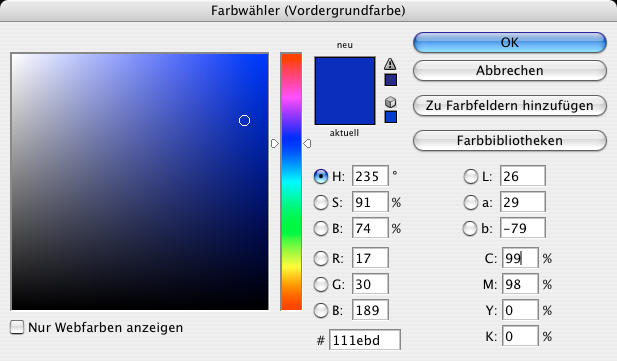Click the hex color input field
617x361 pixels.
(365, 340)
